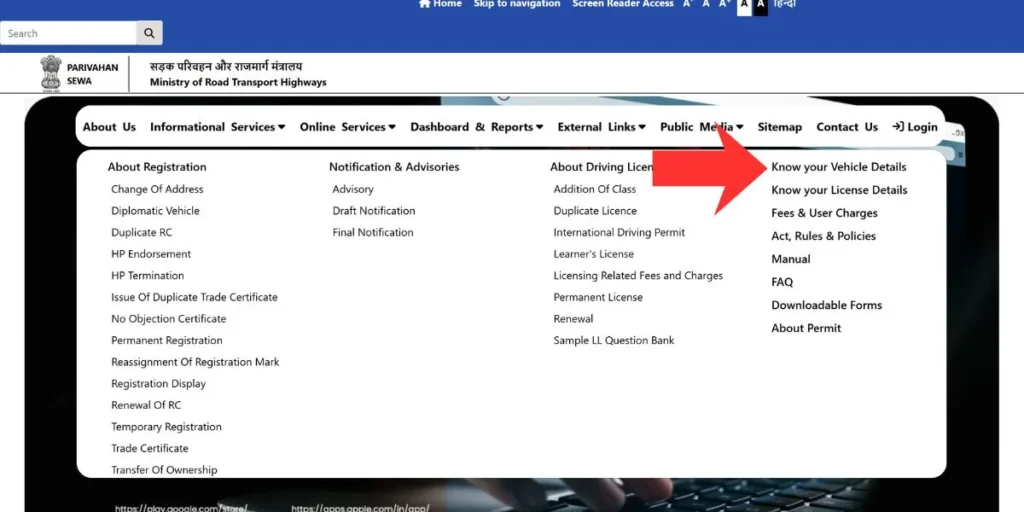This screenshot has height=512, width=1024.
Task: Open Sample LL Question Bank link
Action: [614, 340]
